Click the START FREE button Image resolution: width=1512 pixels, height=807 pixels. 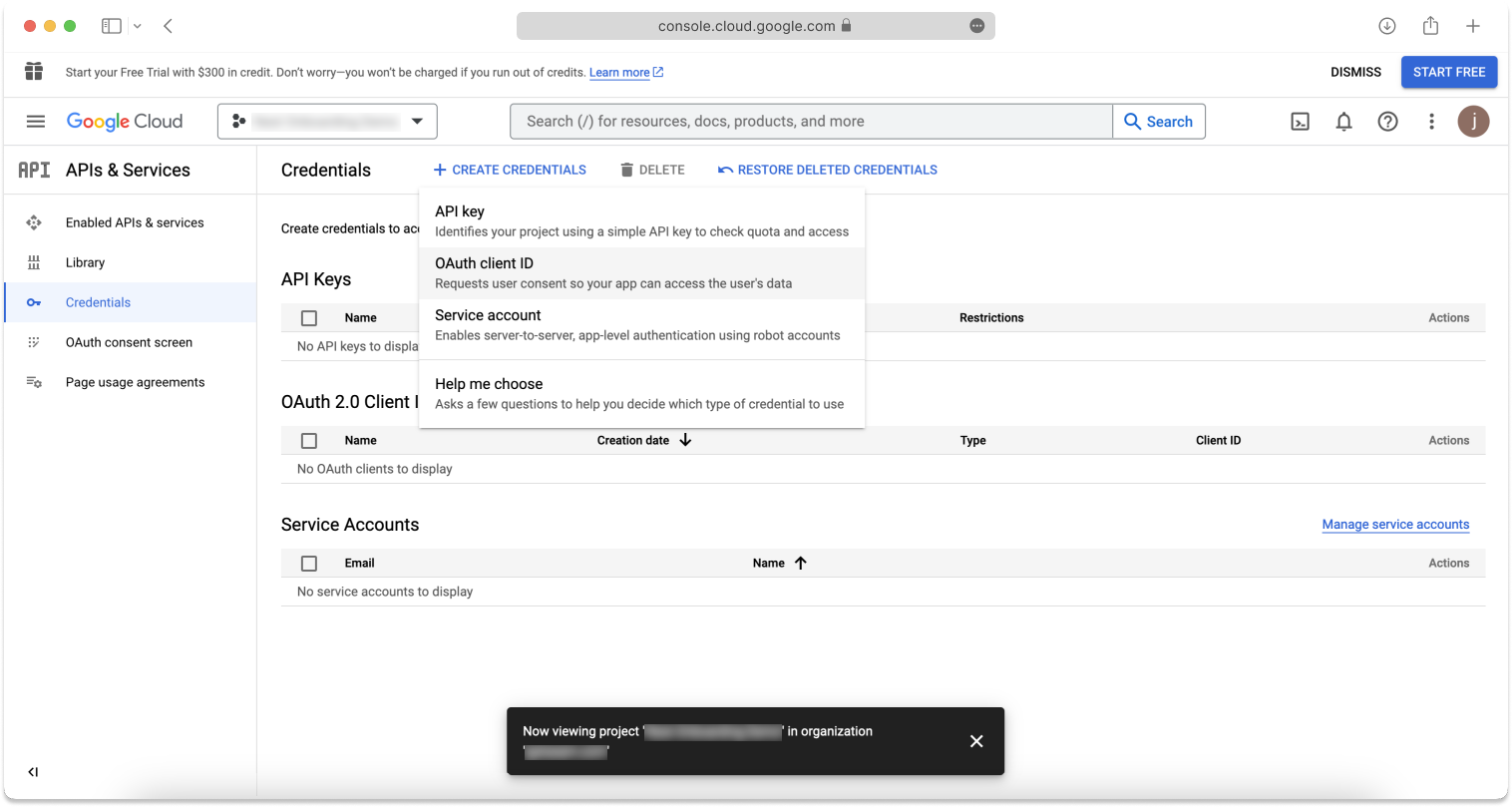coord(1449,72)
